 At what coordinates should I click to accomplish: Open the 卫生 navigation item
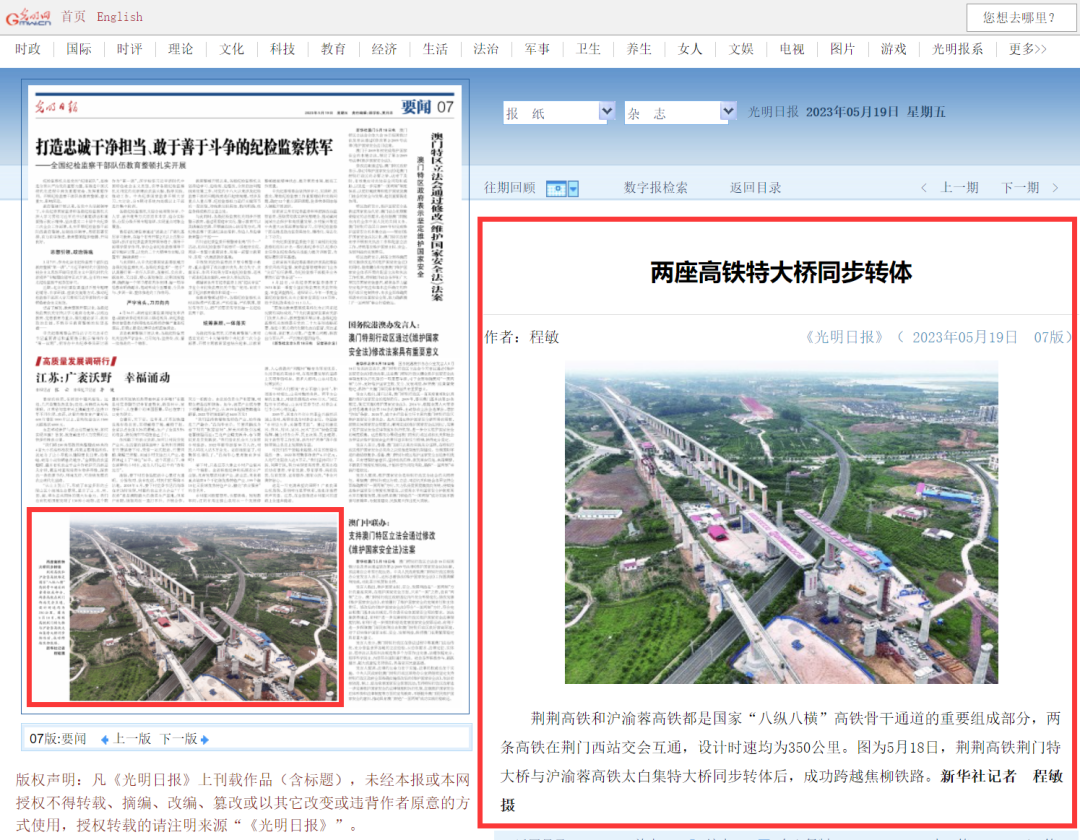(588, 49)
